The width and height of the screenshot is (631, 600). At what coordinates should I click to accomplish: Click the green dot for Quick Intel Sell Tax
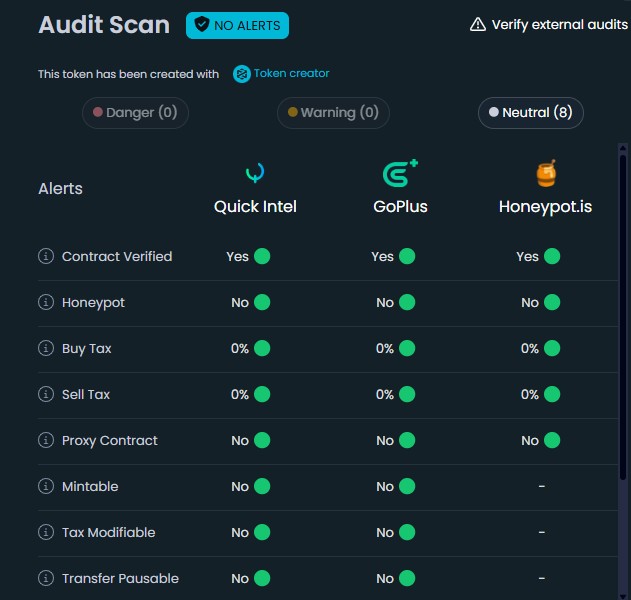(x=262, y=394)
